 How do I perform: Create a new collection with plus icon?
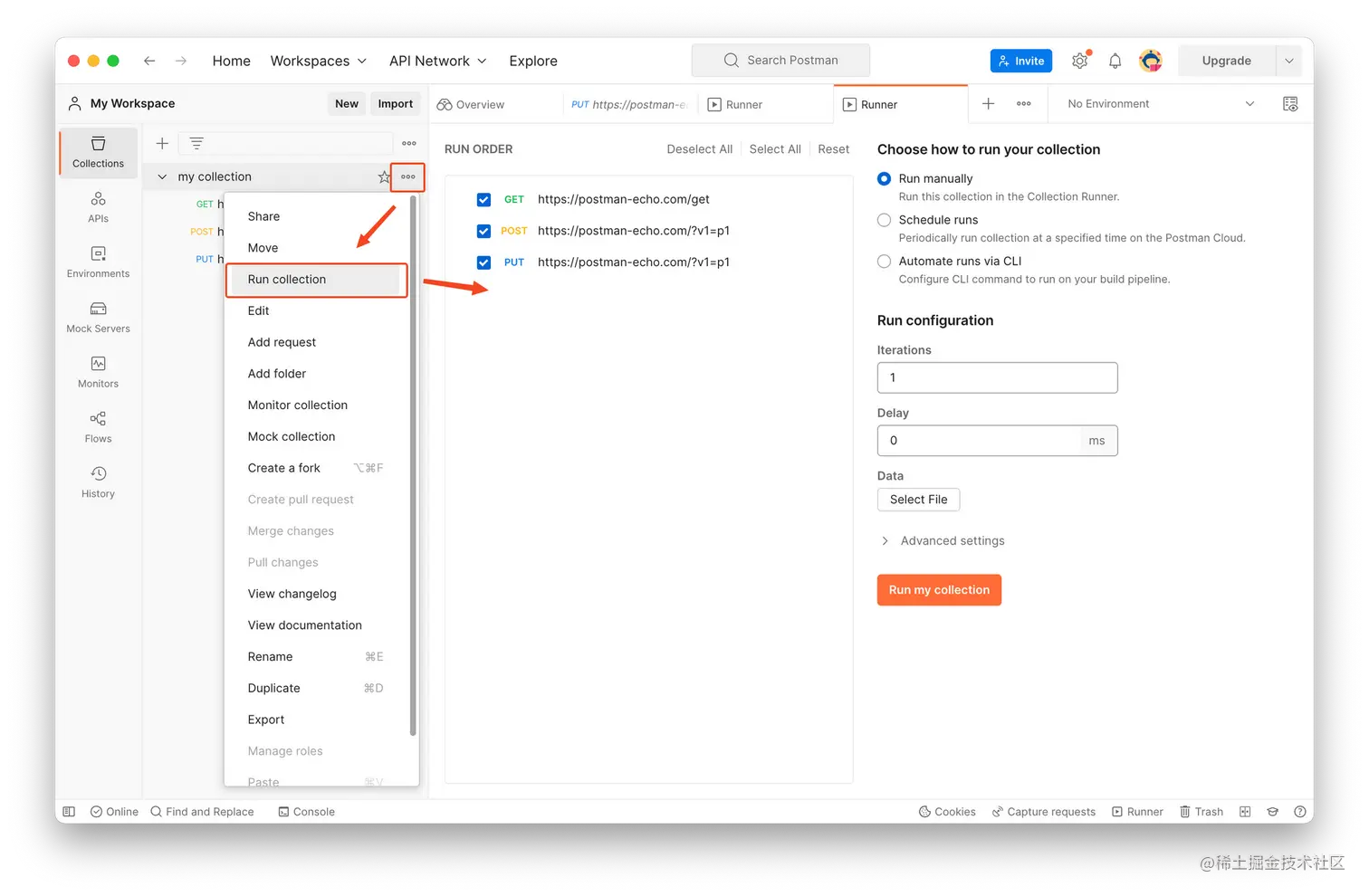162,143
